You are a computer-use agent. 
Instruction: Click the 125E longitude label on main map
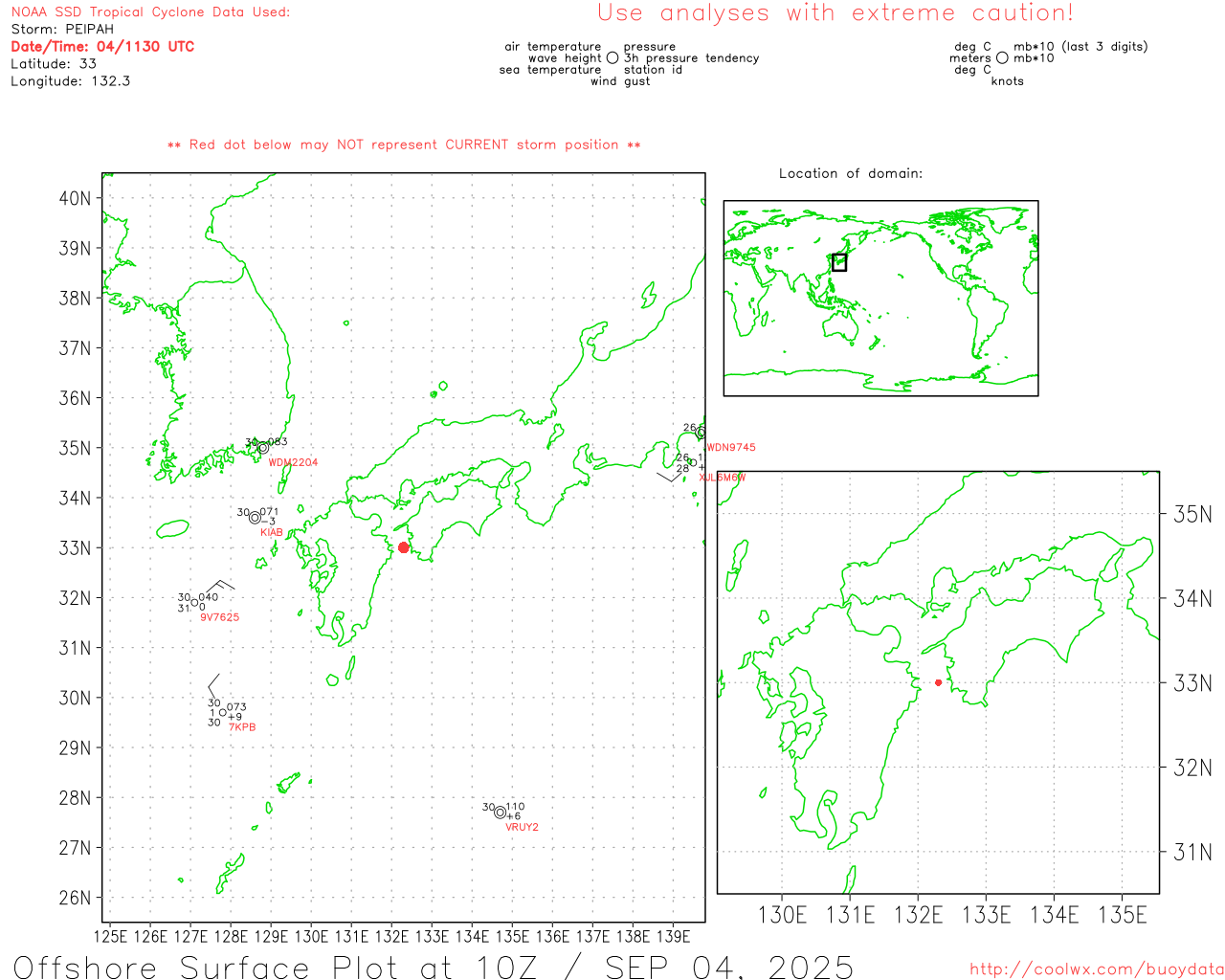click(110, 937)
